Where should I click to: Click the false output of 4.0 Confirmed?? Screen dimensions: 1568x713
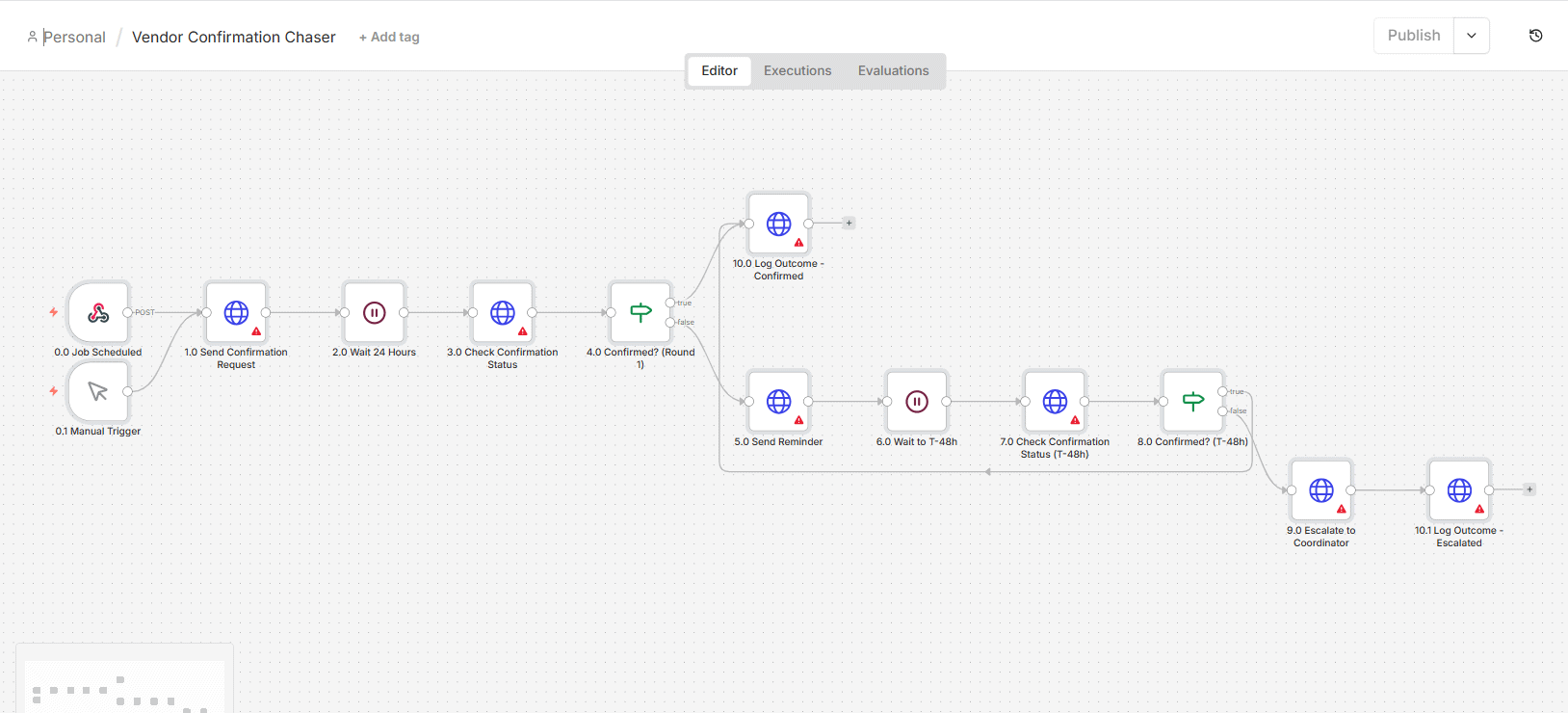[x=670, y=322]
